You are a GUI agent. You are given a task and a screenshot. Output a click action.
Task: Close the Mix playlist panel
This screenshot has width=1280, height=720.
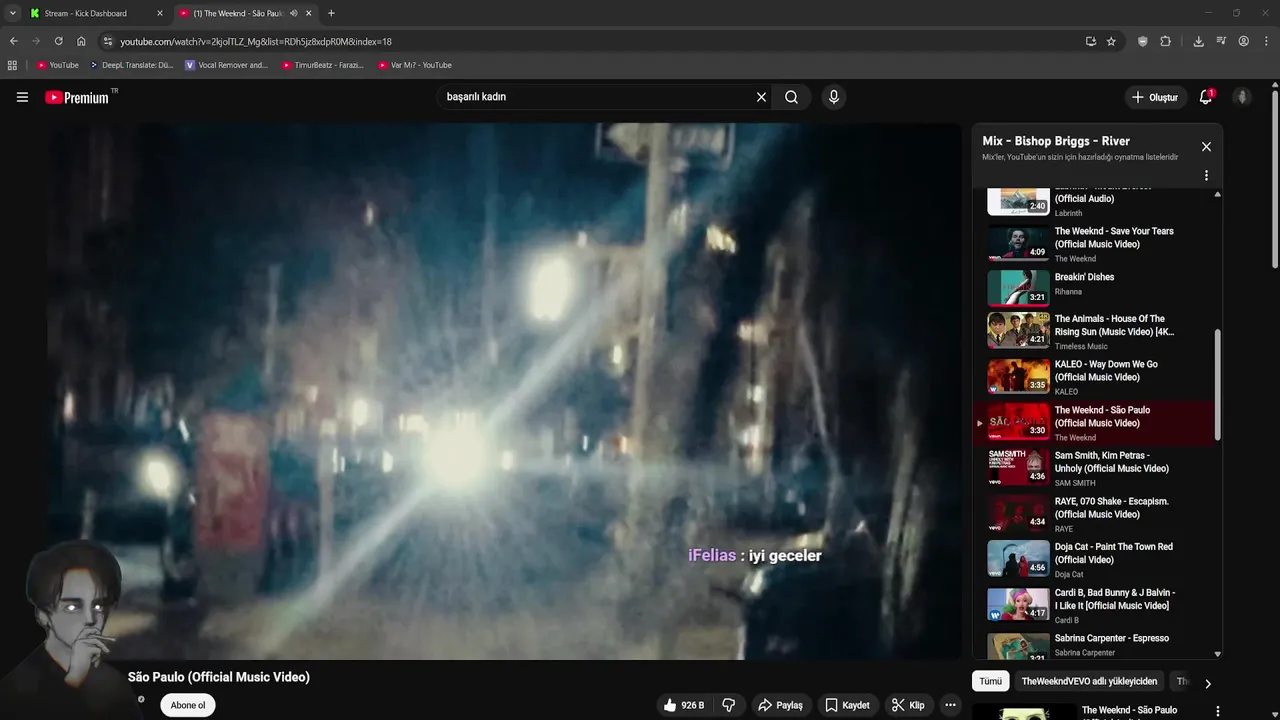[1206, 146]
